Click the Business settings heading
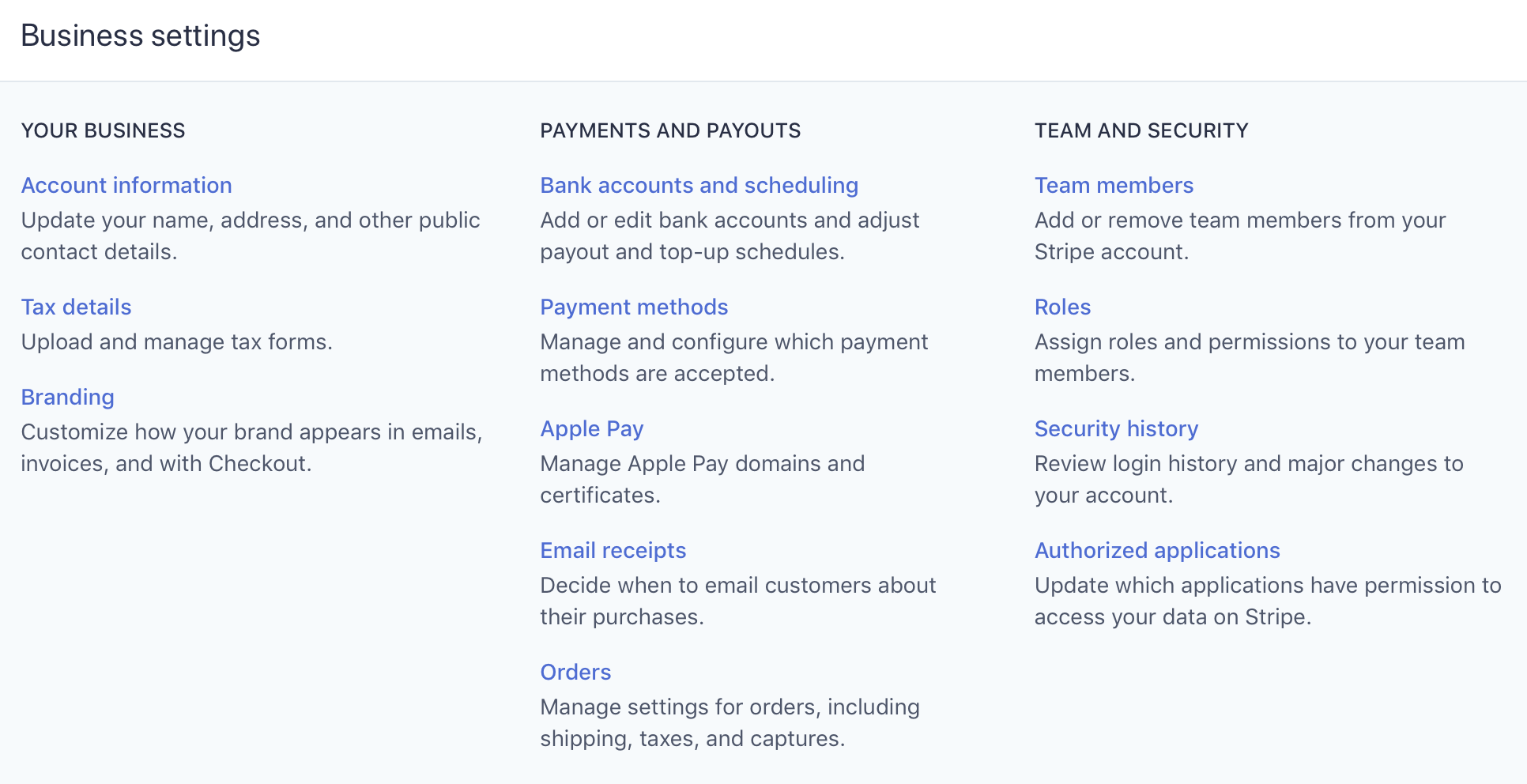Image resolution: width=1527 pixels, height=784 pixels. point(141,36)
